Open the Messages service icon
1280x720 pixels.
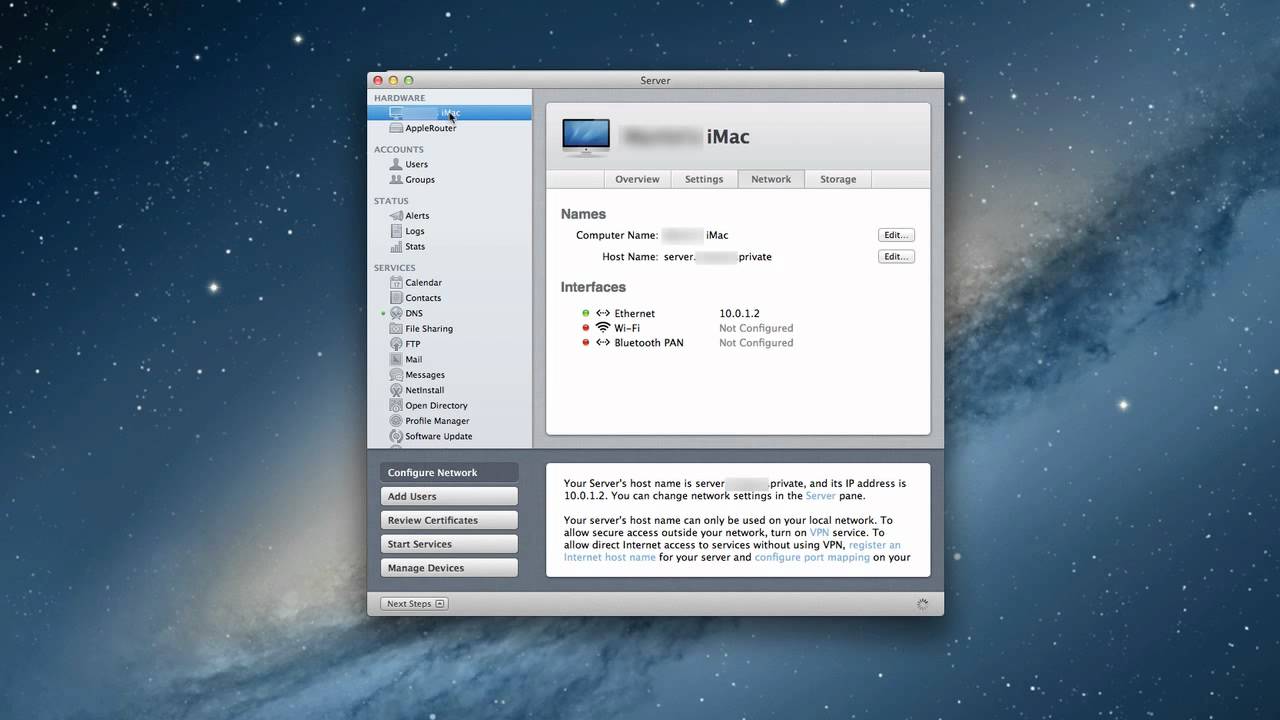click(397, 375)
